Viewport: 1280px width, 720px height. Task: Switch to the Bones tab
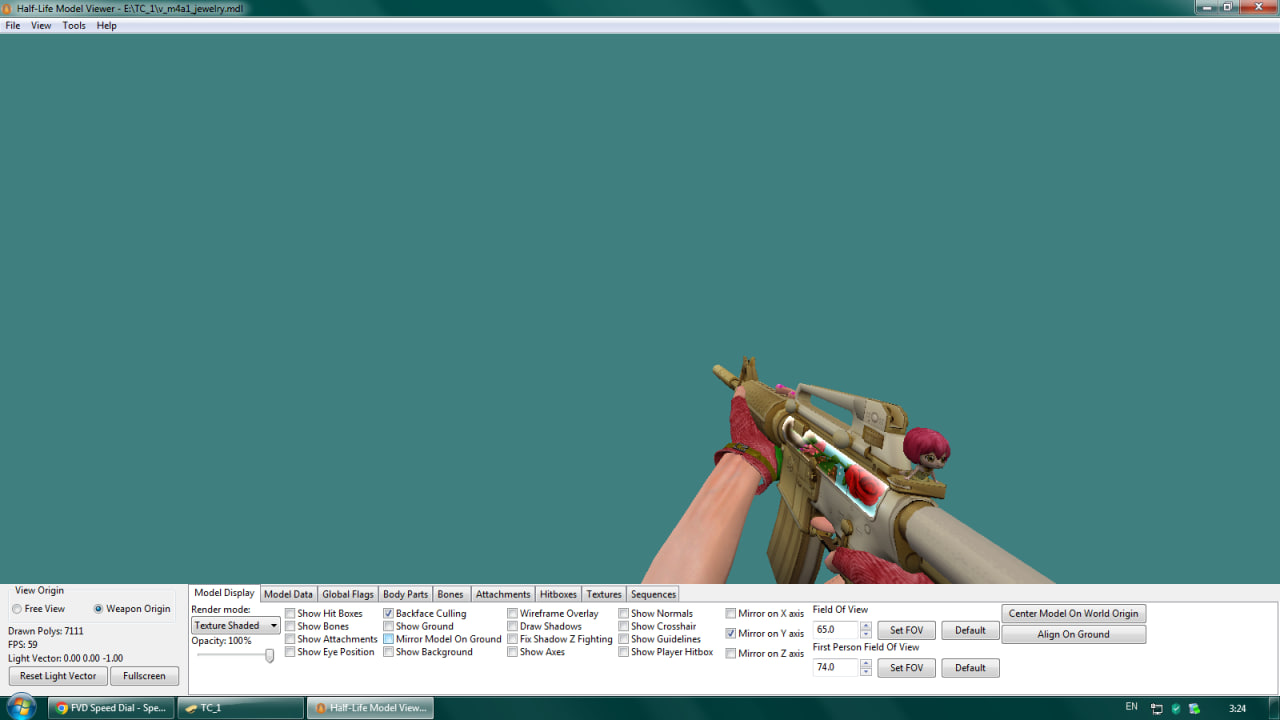450,594
